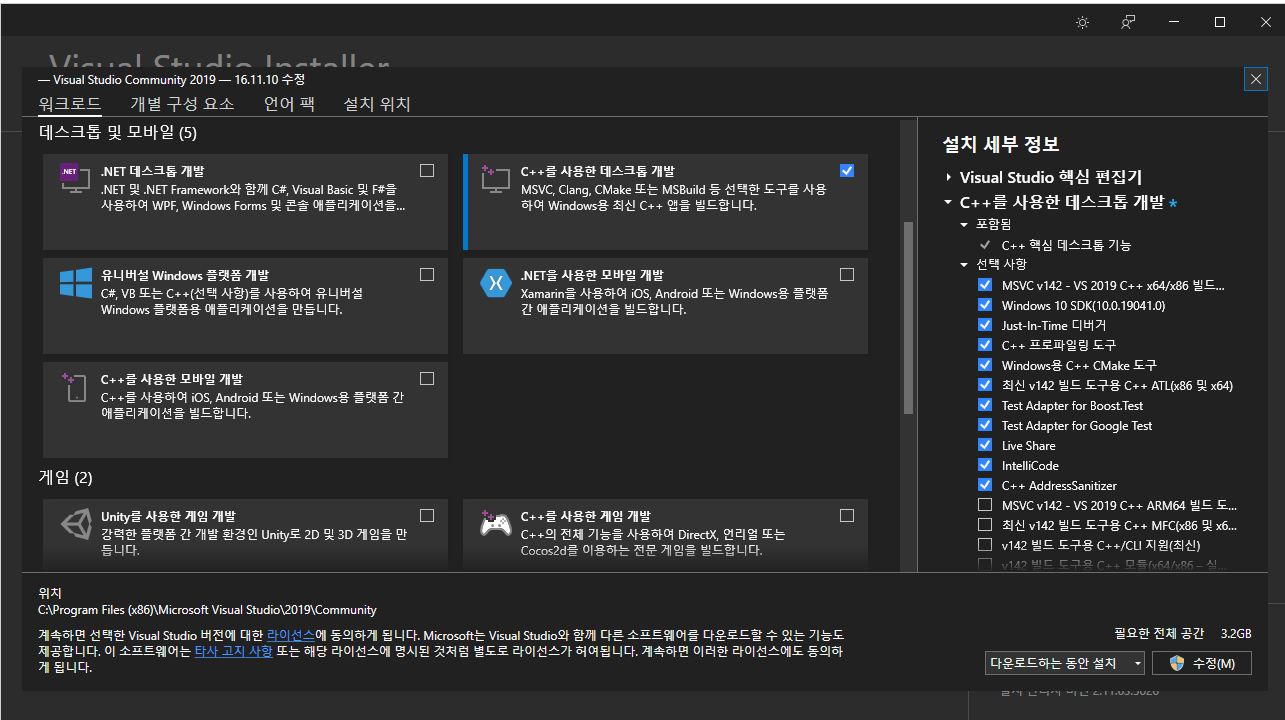The height and width of the screenshot is (720, 1285).
Task: Click the theme sun icon in title bar
Action: point(1082,22)
